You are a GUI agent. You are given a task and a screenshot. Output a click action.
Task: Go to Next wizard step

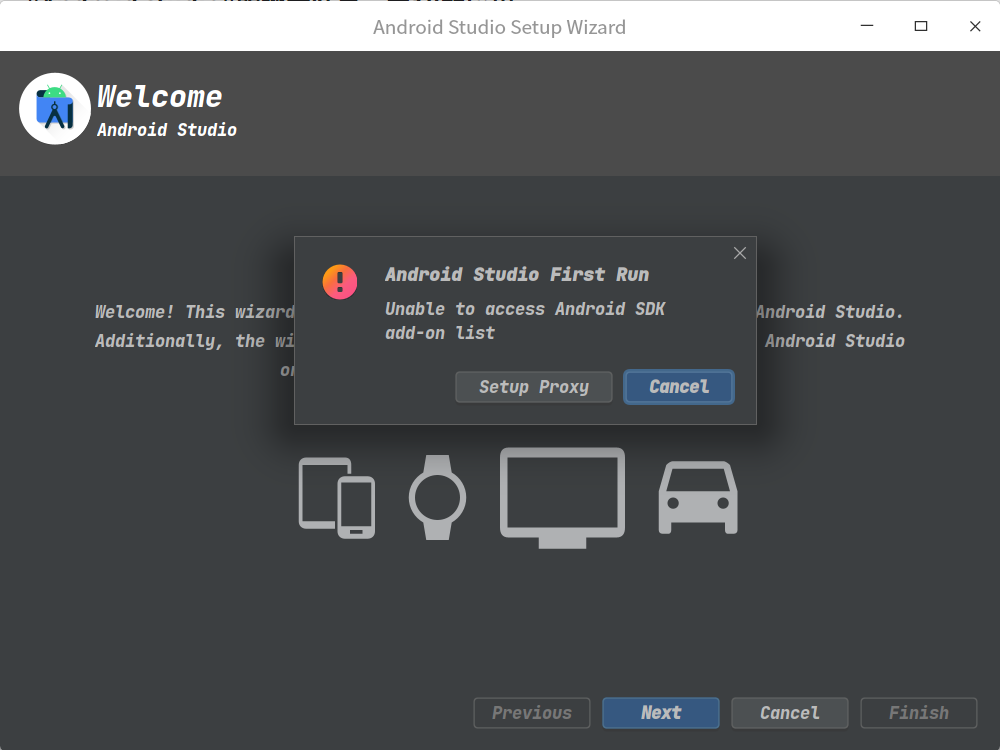pos(661,713)
